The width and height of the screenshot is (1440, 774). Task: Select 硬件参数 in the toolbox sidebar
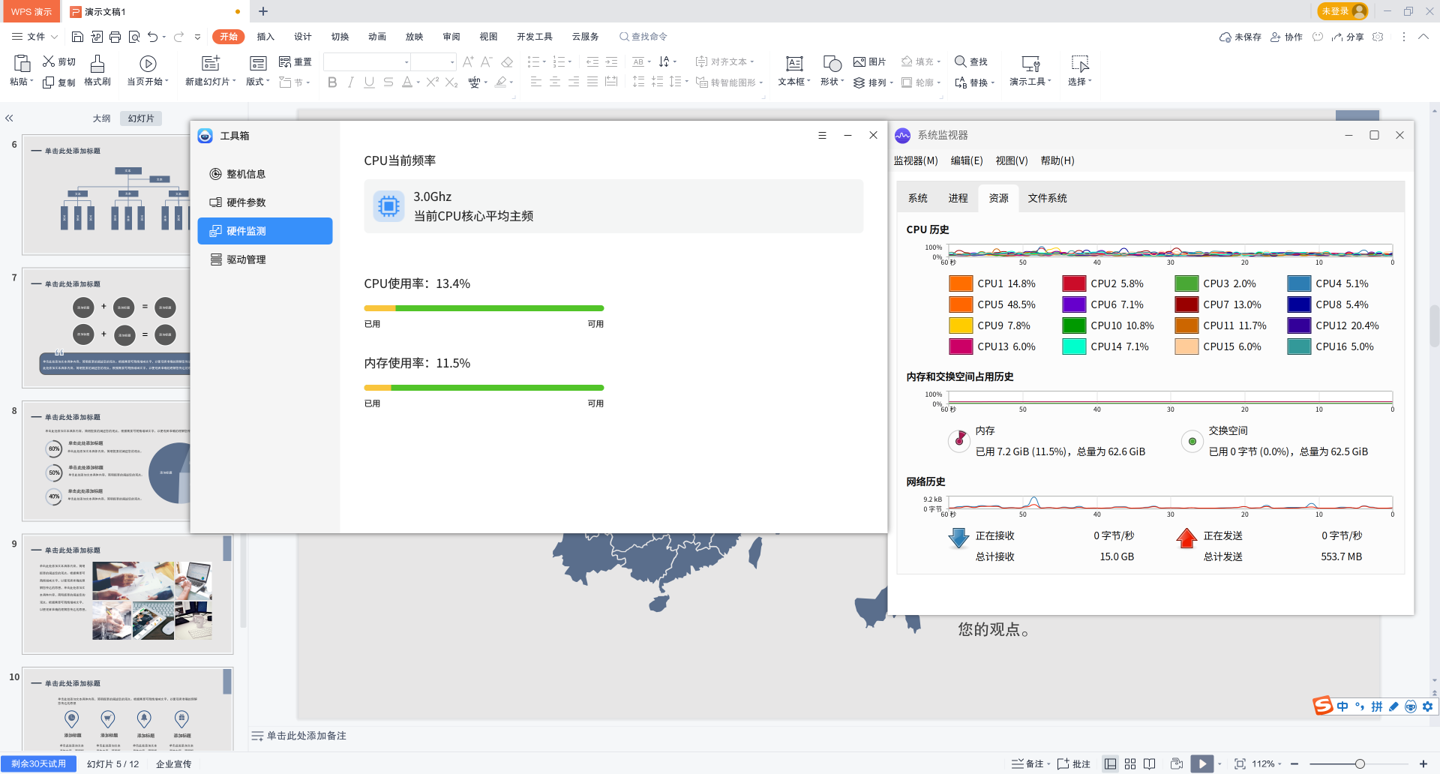pos(246,202)
